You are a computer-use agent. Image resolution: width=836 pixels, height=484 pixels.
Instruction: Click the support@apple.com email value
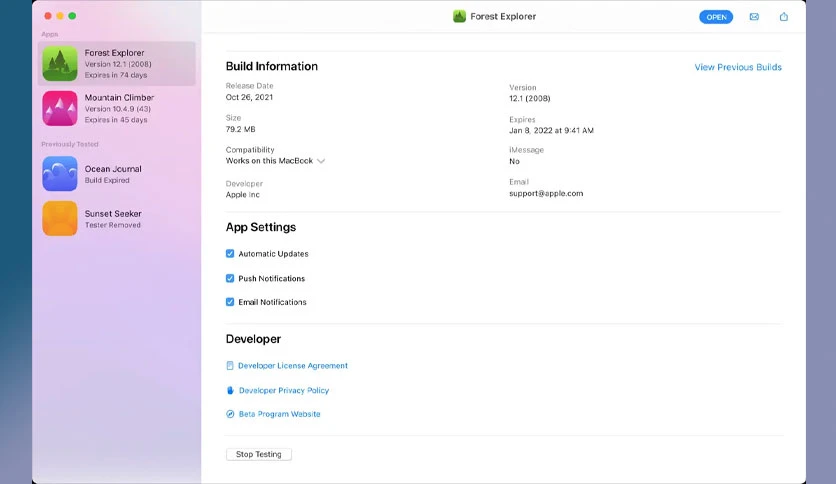(x=546, y=193)
